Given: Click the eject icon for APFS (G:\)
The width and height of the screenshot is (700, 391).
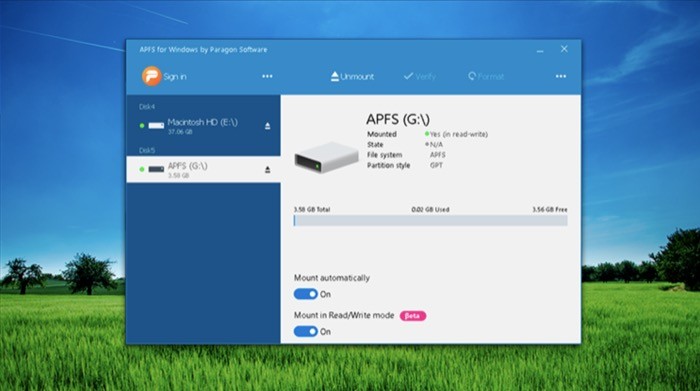Looking at the screenshot, I should 267,170.
